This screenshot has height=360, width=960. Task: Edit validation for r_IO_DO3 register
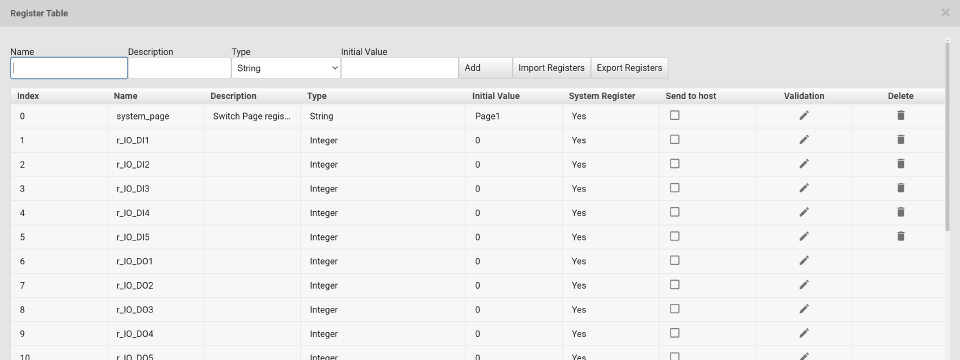(804, 309)
